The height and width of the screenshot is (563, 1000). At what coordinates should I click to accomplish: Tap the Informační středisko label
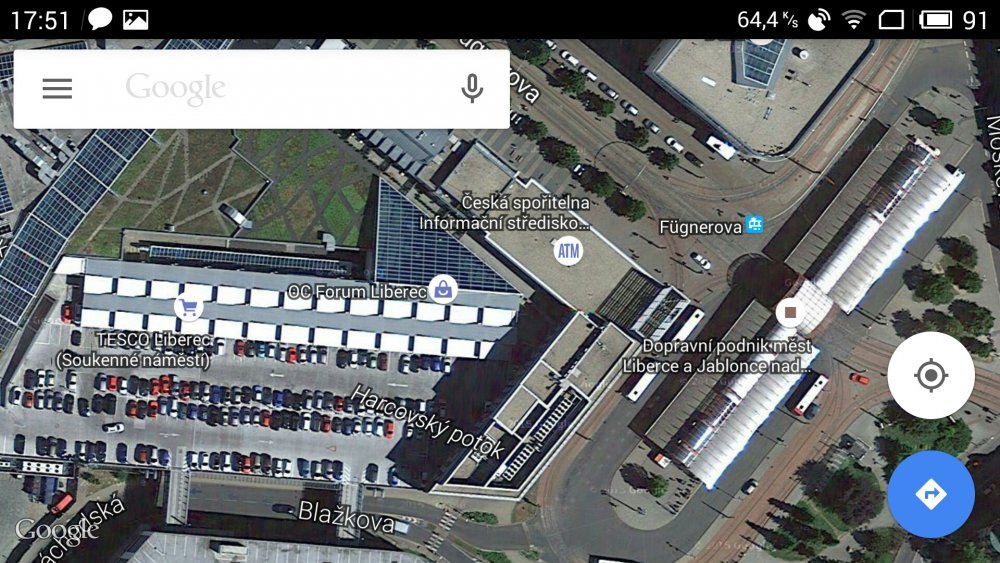pos(504,223)
